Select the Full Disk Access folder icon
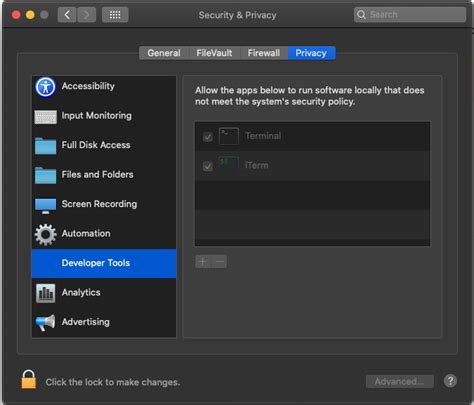Screen dimensions: 474x405 point(46,146)
